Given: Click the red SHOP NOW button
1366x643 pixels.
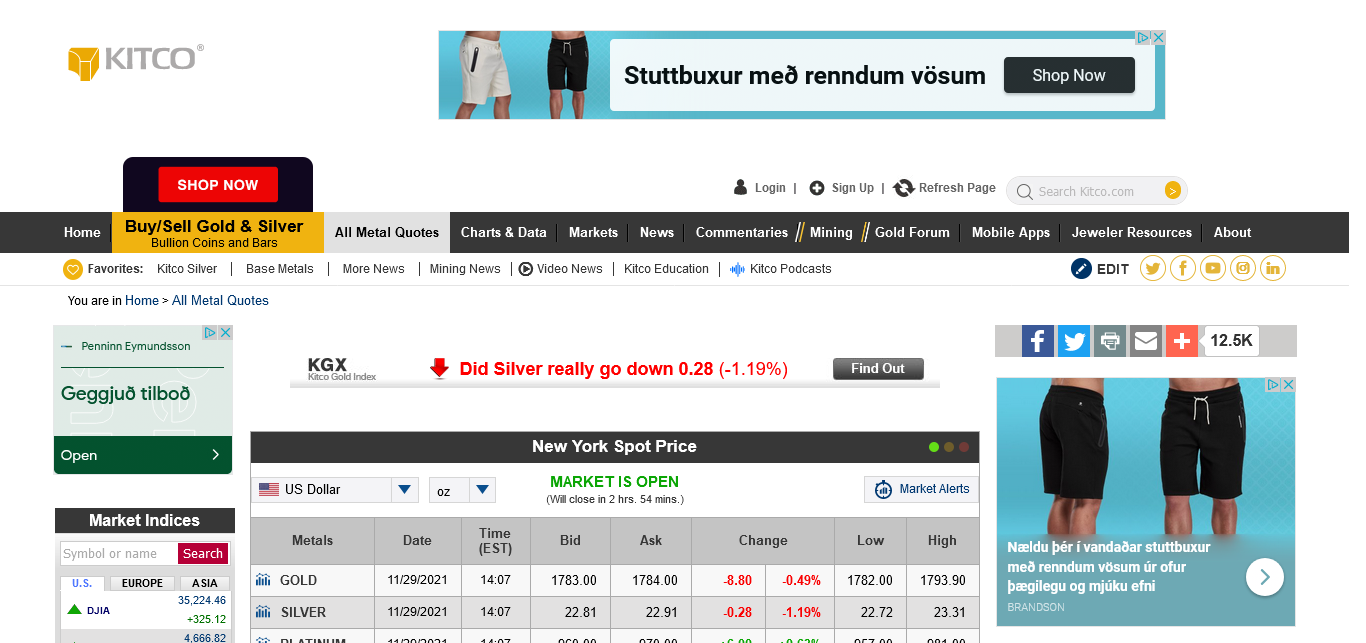Looking at the screenshot, I should coord(218,185).
